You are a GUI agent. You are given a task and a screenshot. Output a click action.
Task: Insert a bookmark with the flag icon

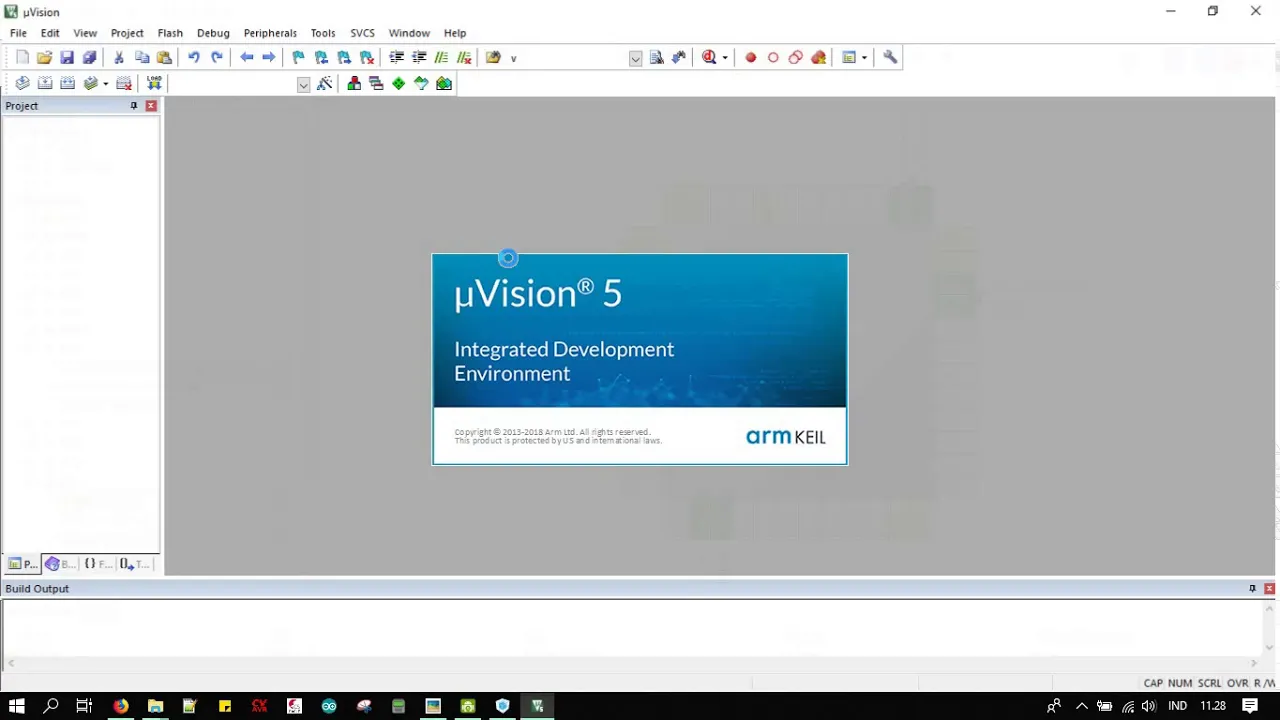click(x=298, y=58)
